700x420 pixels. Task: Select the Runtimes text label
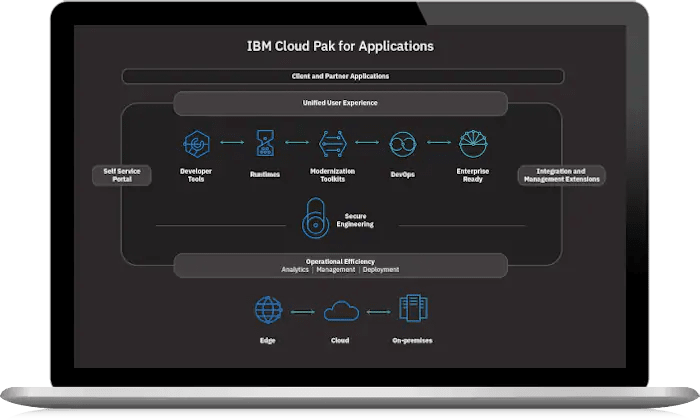(x=265, y=175)
